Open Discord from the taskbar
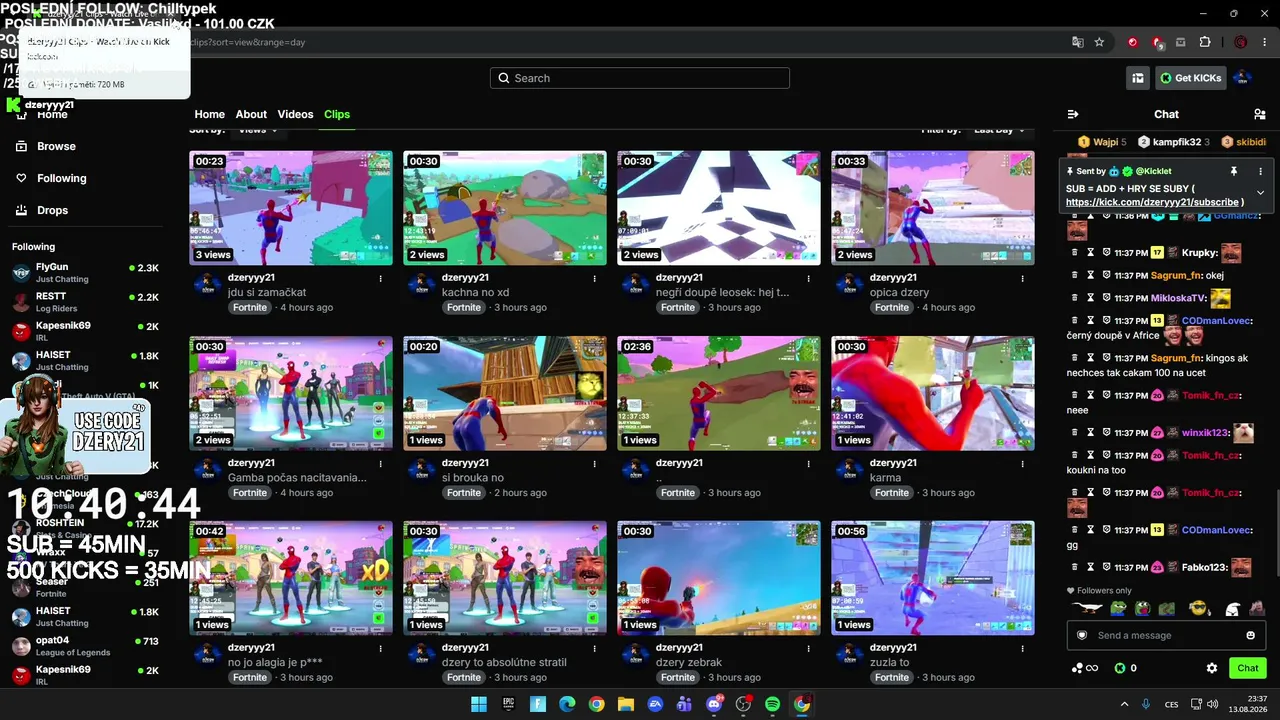Image resolution: width=1280 pixels, height=720 pixels. coord(714,704)
